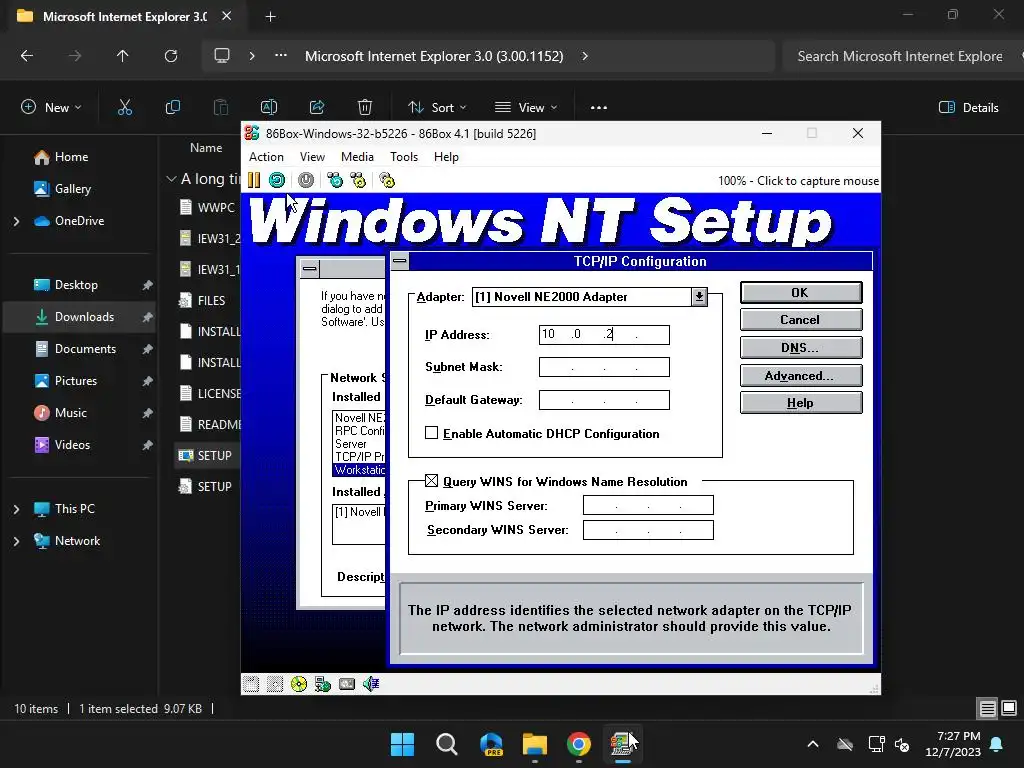Open a new Explorer tab
This screenshot has height=768, width=1024.
tap(270, 17)
